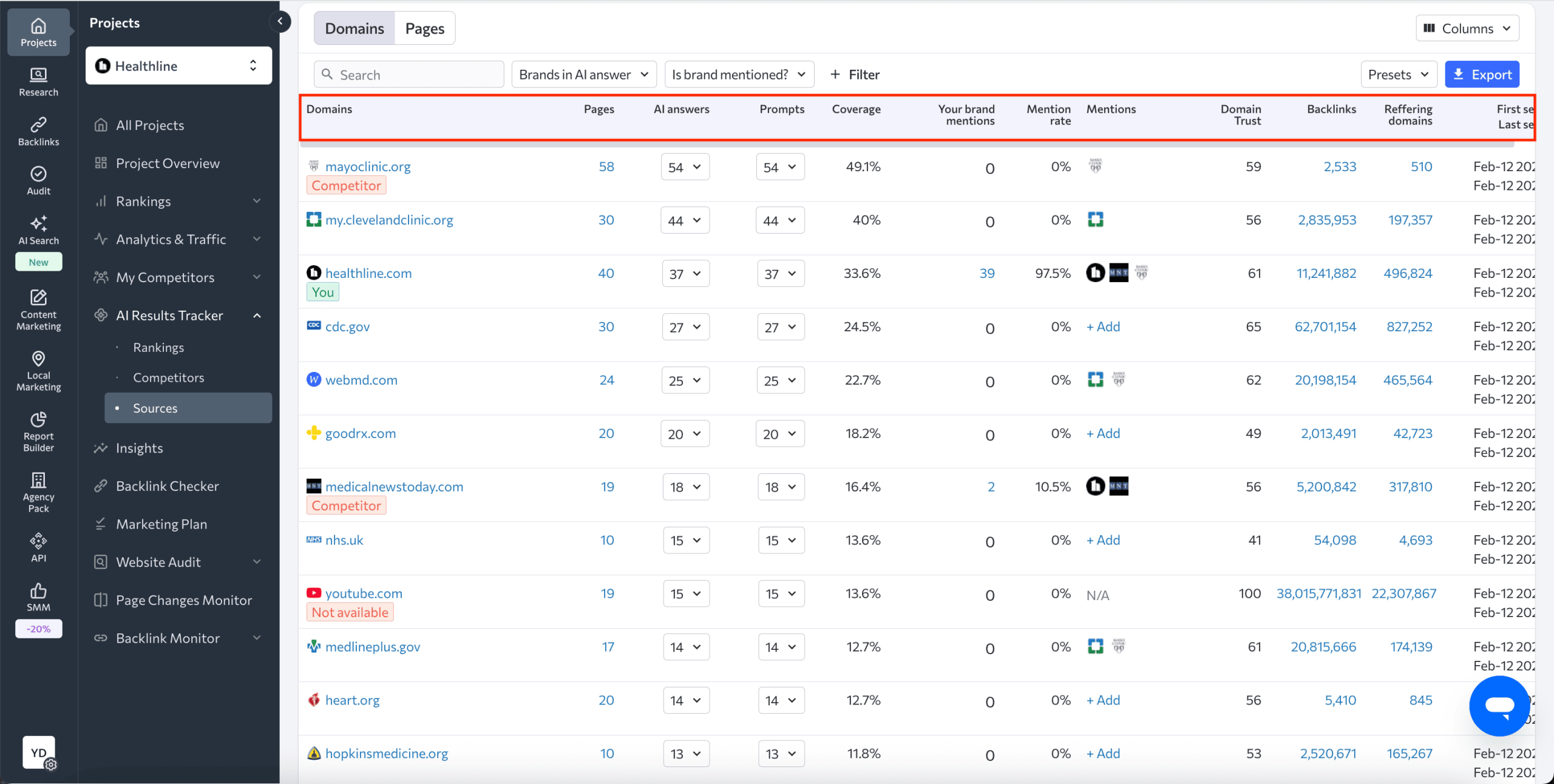Image resolution: width=1554 pixels, height=784 pixels.
Task: Open the Backlinks section from the sidebar
Action: [38, 130]
